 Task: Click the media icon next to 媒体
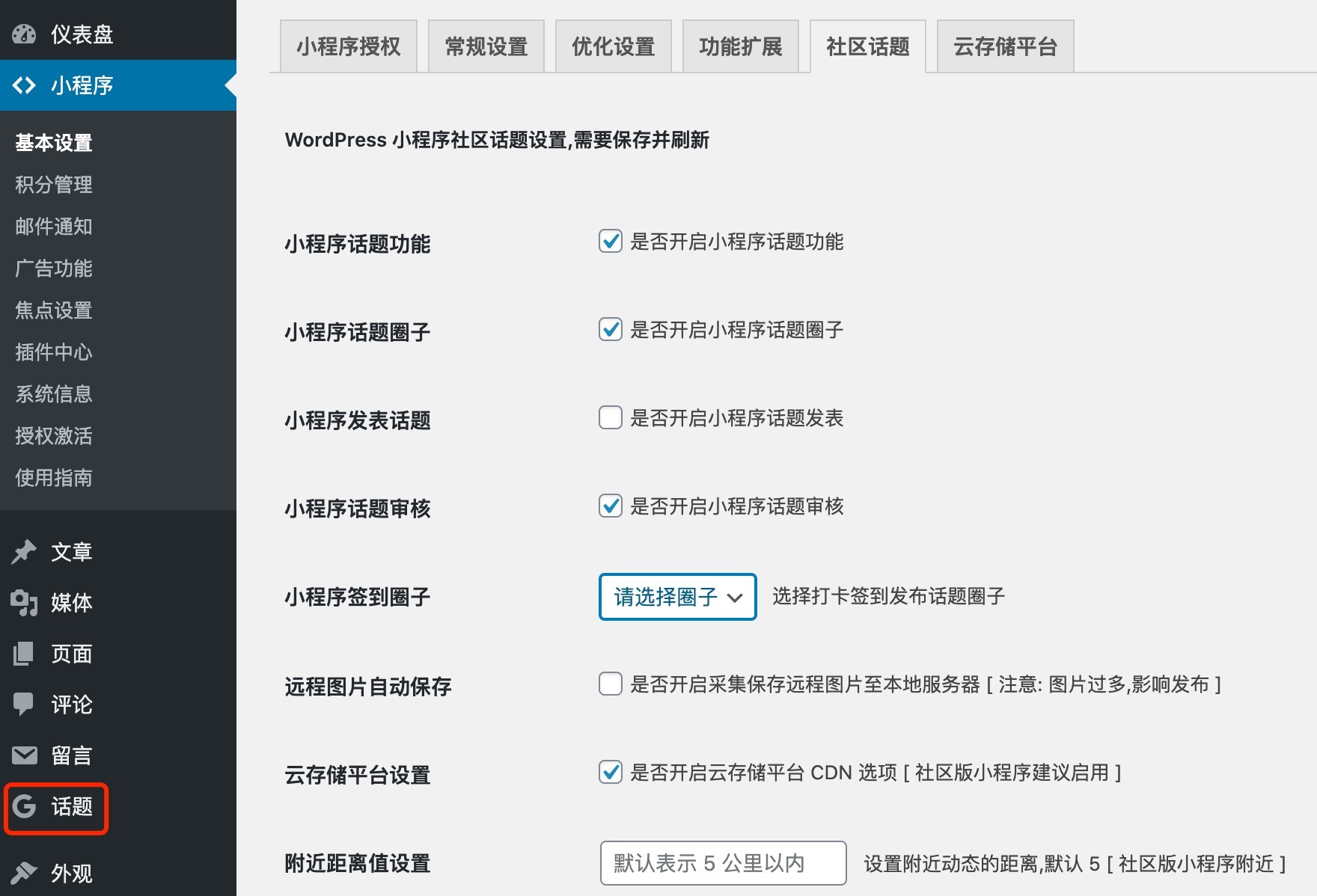pyautogui.click(x=24, y=603)
